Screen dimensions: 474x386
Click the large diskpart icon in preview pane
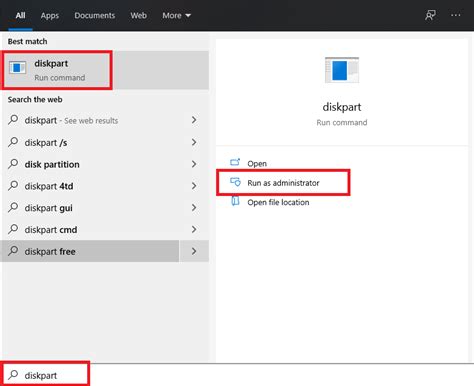[x=342, y=70]
